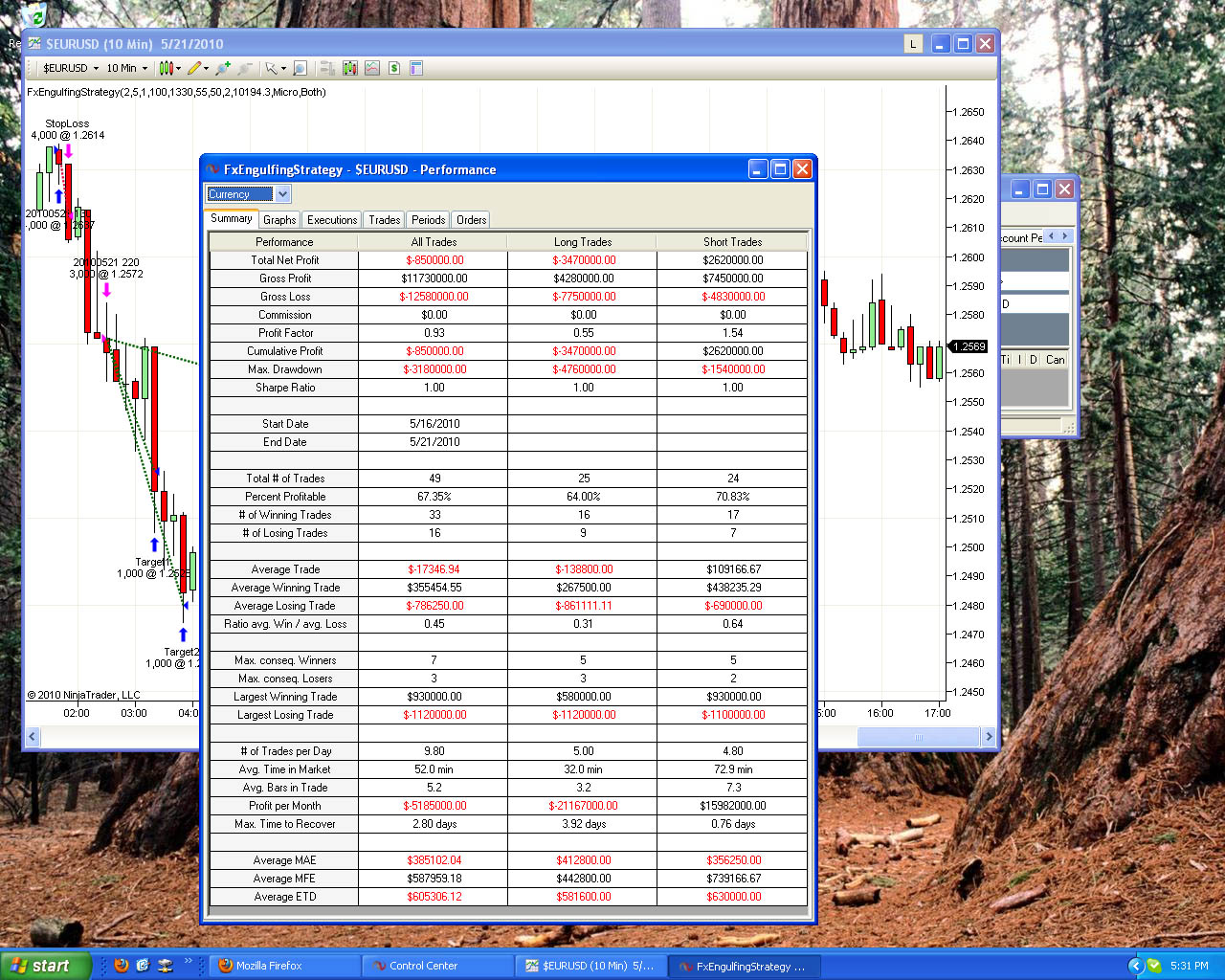Click the Can column header in background window
The image size is (1225, 980).
pyautogui.click(x=1056, y=360)
